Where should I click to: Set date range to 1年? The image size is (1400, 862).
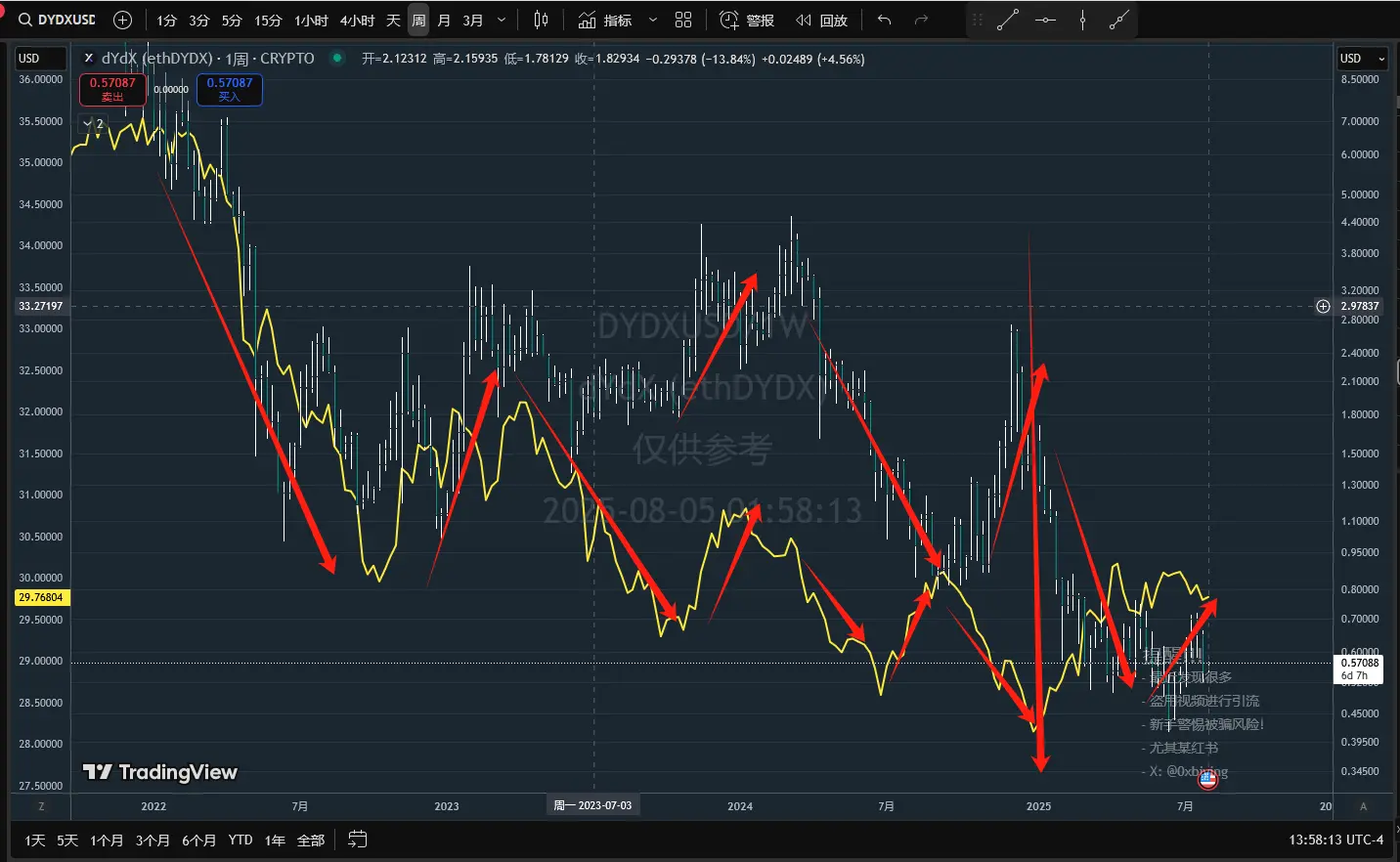(x=275, y=840)
